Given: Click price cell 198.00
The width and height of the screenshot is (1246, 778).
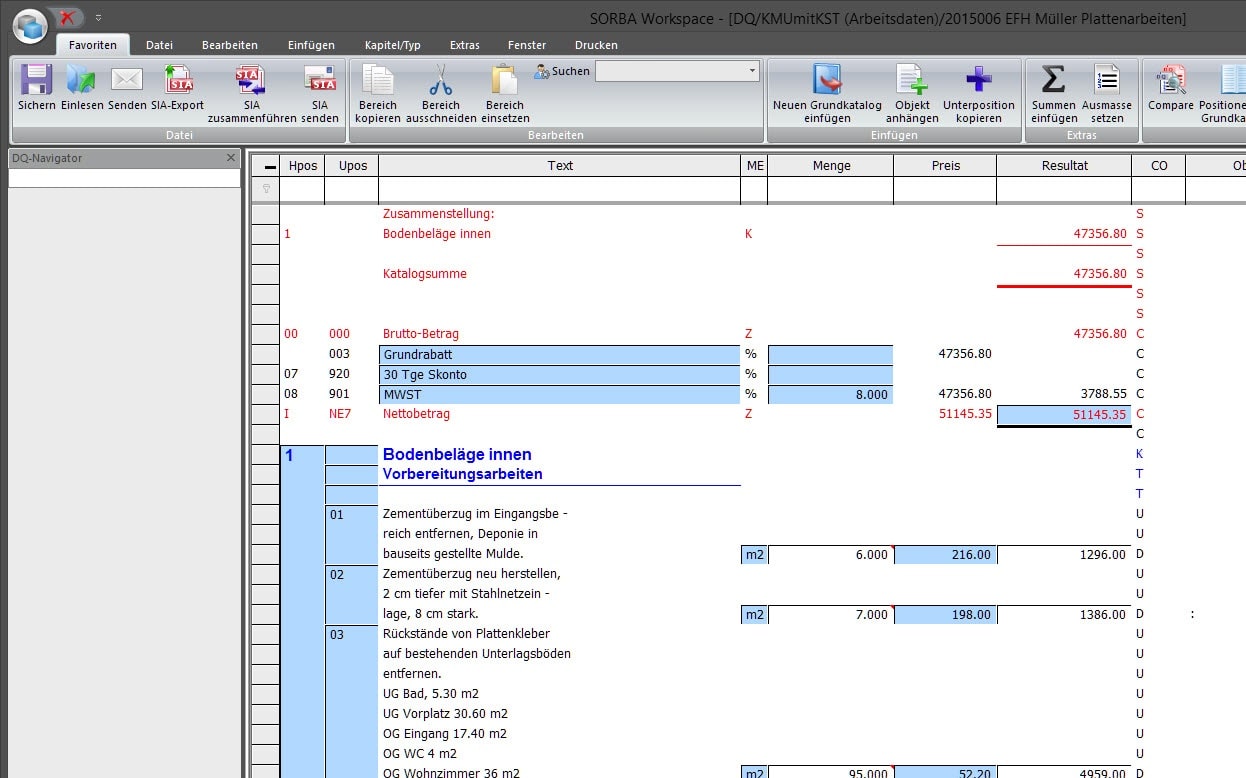Looking at the screenshot, I should click(945, 614).
